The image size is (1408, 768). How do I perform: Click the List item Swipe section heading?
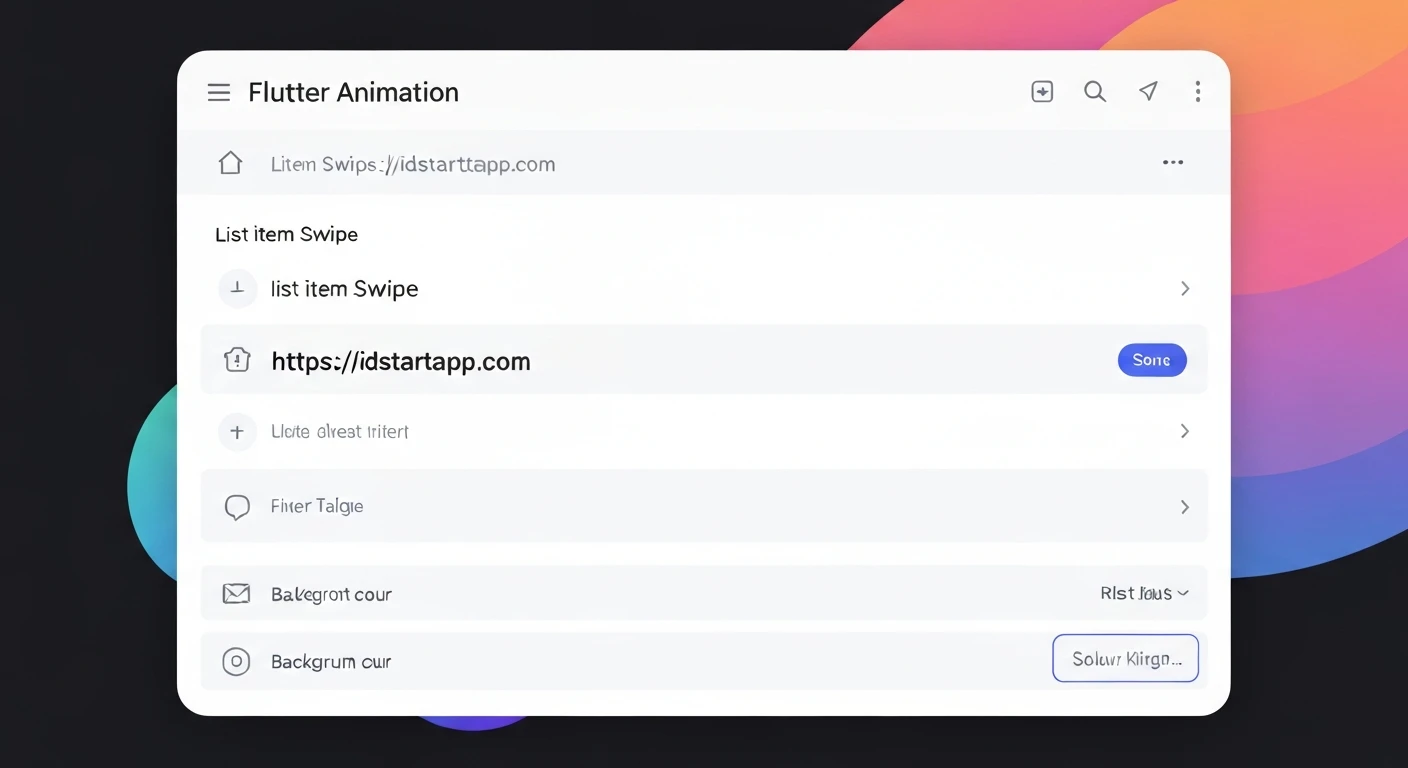286,234
